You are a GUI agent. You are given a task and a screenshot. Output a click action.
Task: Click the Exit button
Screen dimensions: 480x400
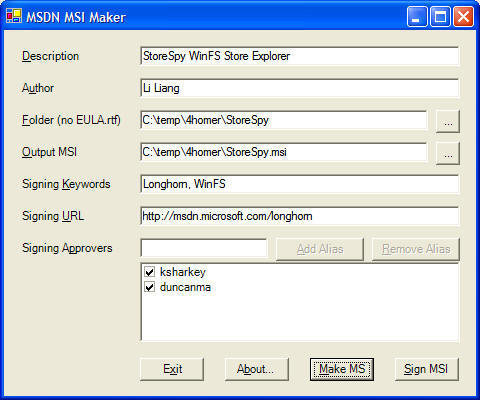pos(172,369)
